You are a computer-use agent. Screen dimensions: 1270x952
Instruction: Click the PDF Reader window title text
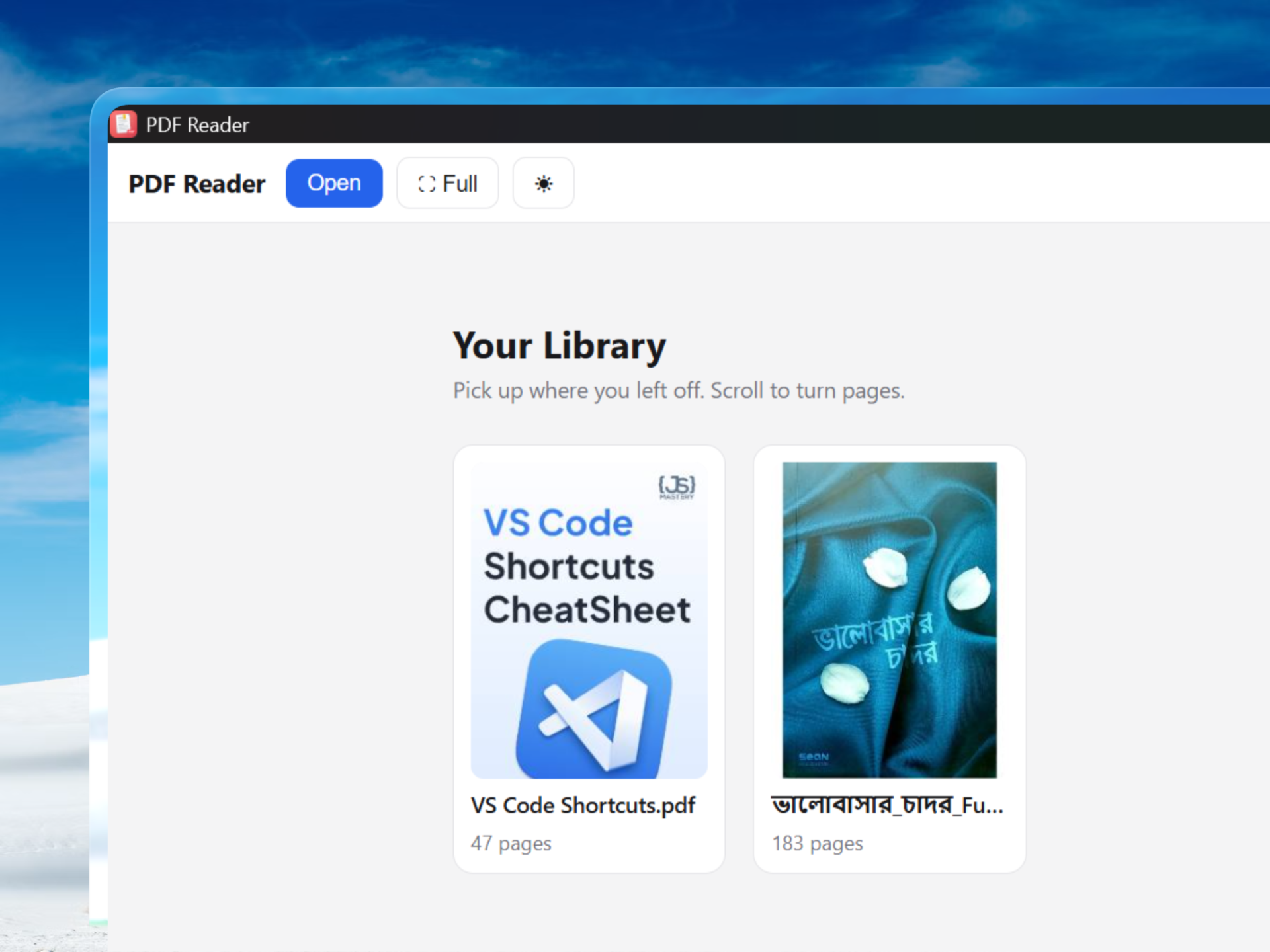[x=197, y=125]
